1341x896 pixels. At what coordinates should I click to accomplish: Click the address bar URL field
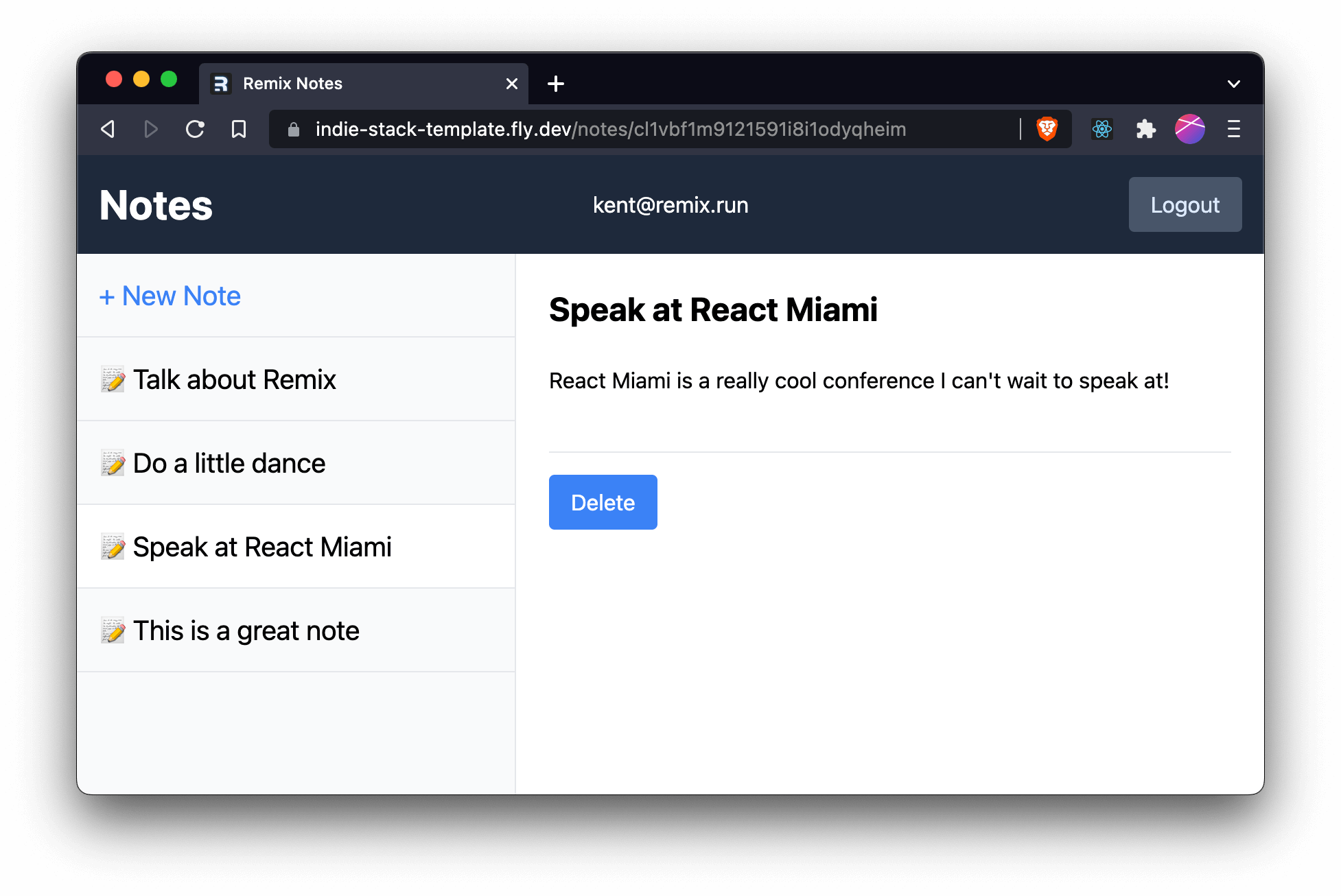pos(611,129)
